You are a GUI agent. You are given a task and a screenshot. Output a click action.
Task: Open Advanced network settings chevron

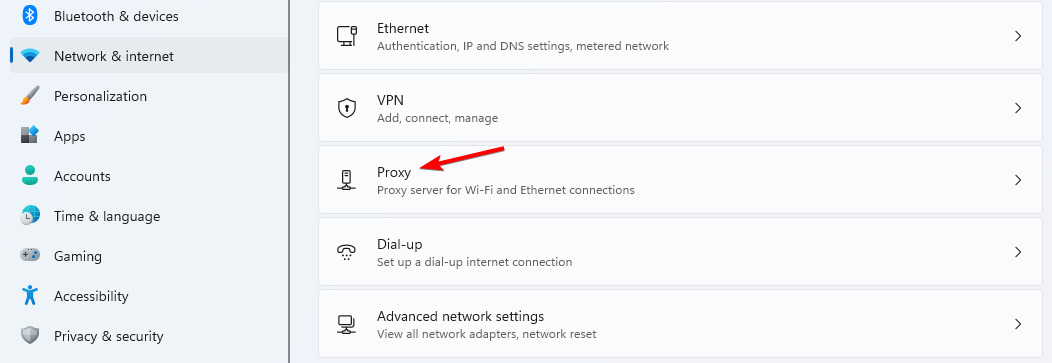pos(1018,323)
